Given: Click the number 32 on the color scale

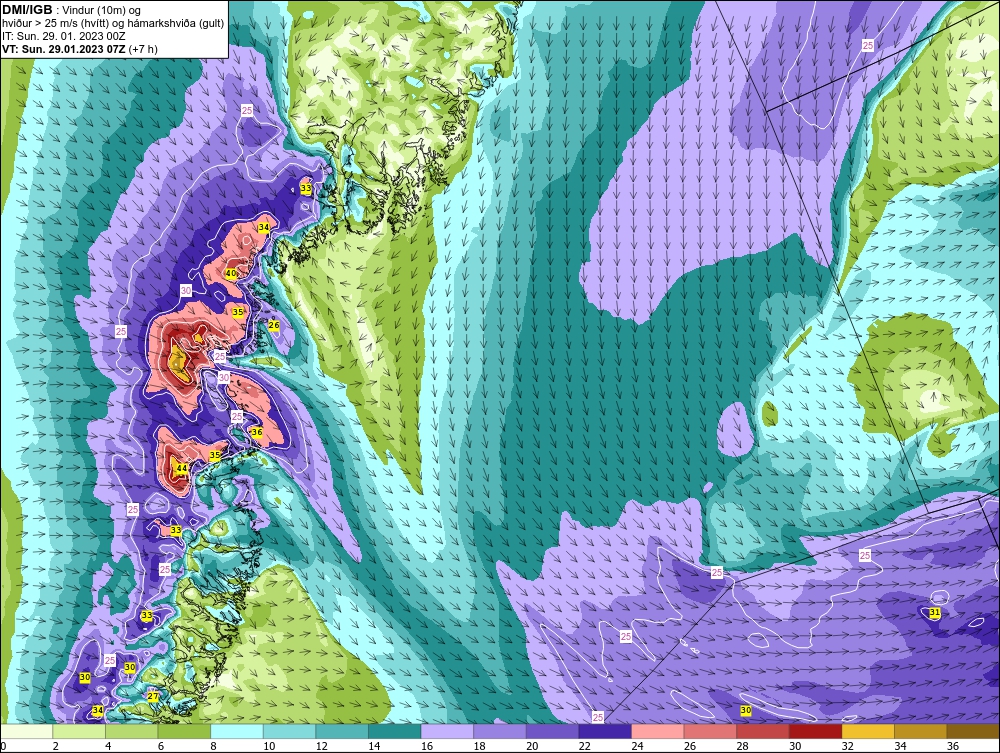Looking at the screenshot, I should tap(848, 746).
